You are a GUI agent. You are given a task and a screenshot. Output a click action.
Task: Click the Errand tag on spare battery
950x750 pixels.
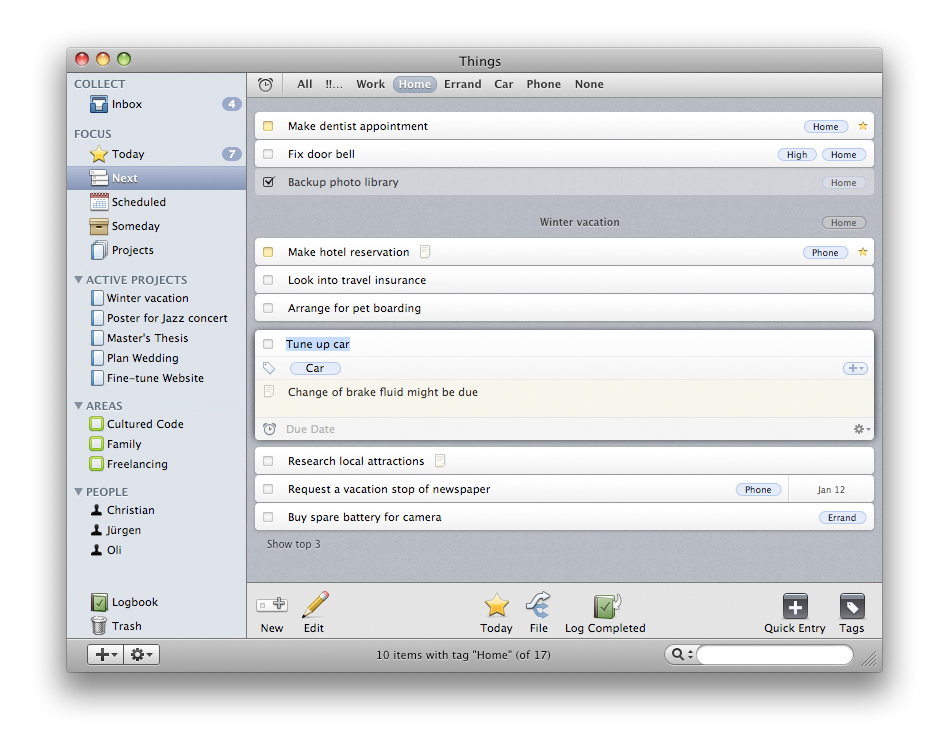point(842,517)
